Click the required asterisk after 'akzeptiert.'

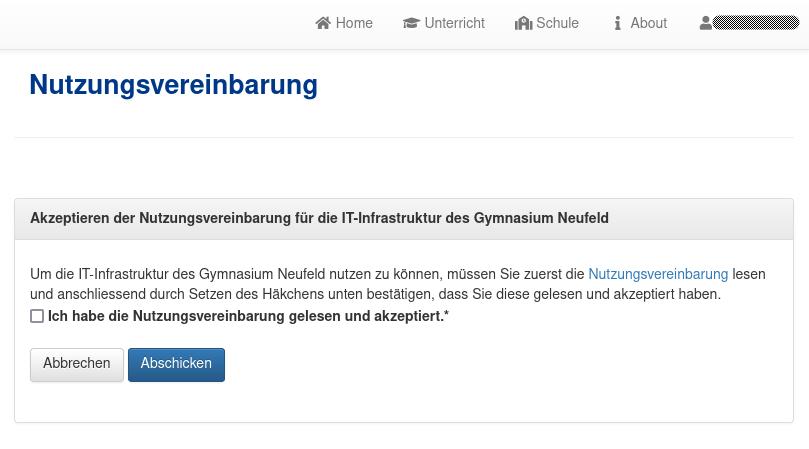click(x=446, y=316)
